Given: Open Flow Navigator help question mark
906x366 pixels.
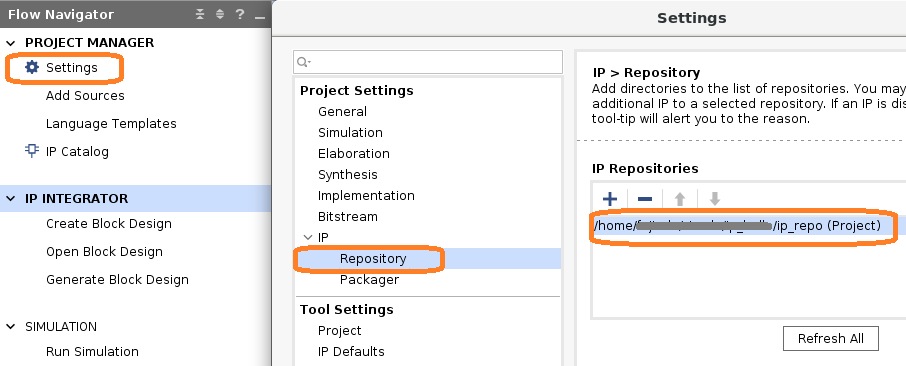Looking at the screenshot, I should (x=240, y=14).
